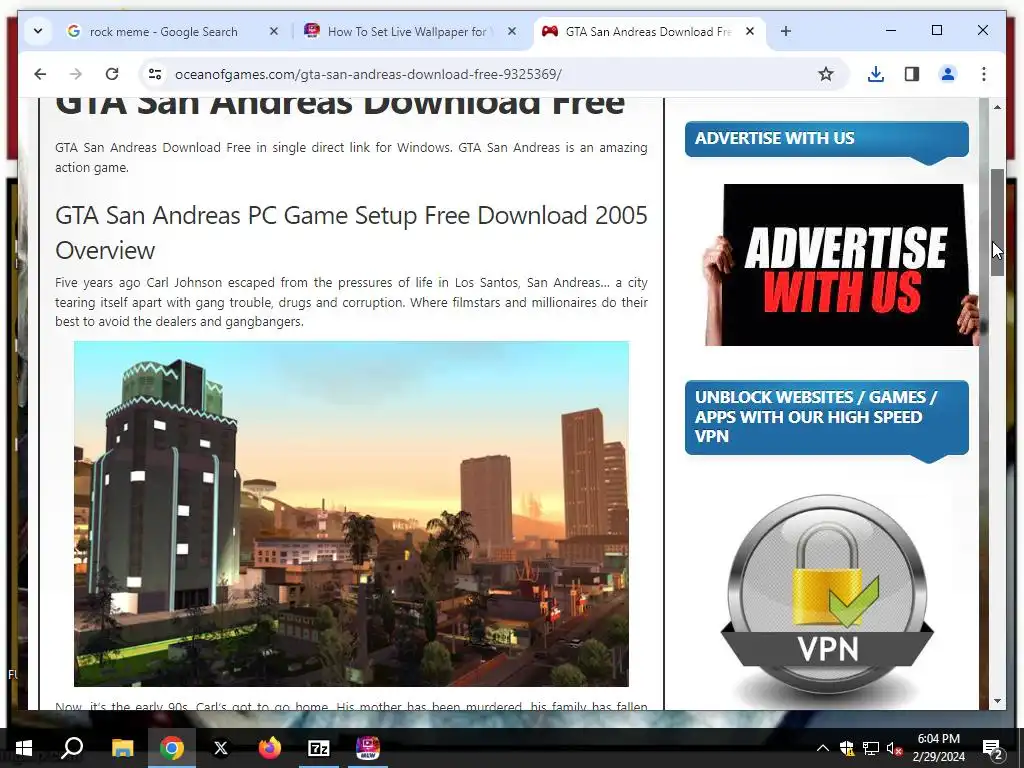Open network status tray icon
The height and width of the screenshot is (768, 1024).
tap(871, 748)
